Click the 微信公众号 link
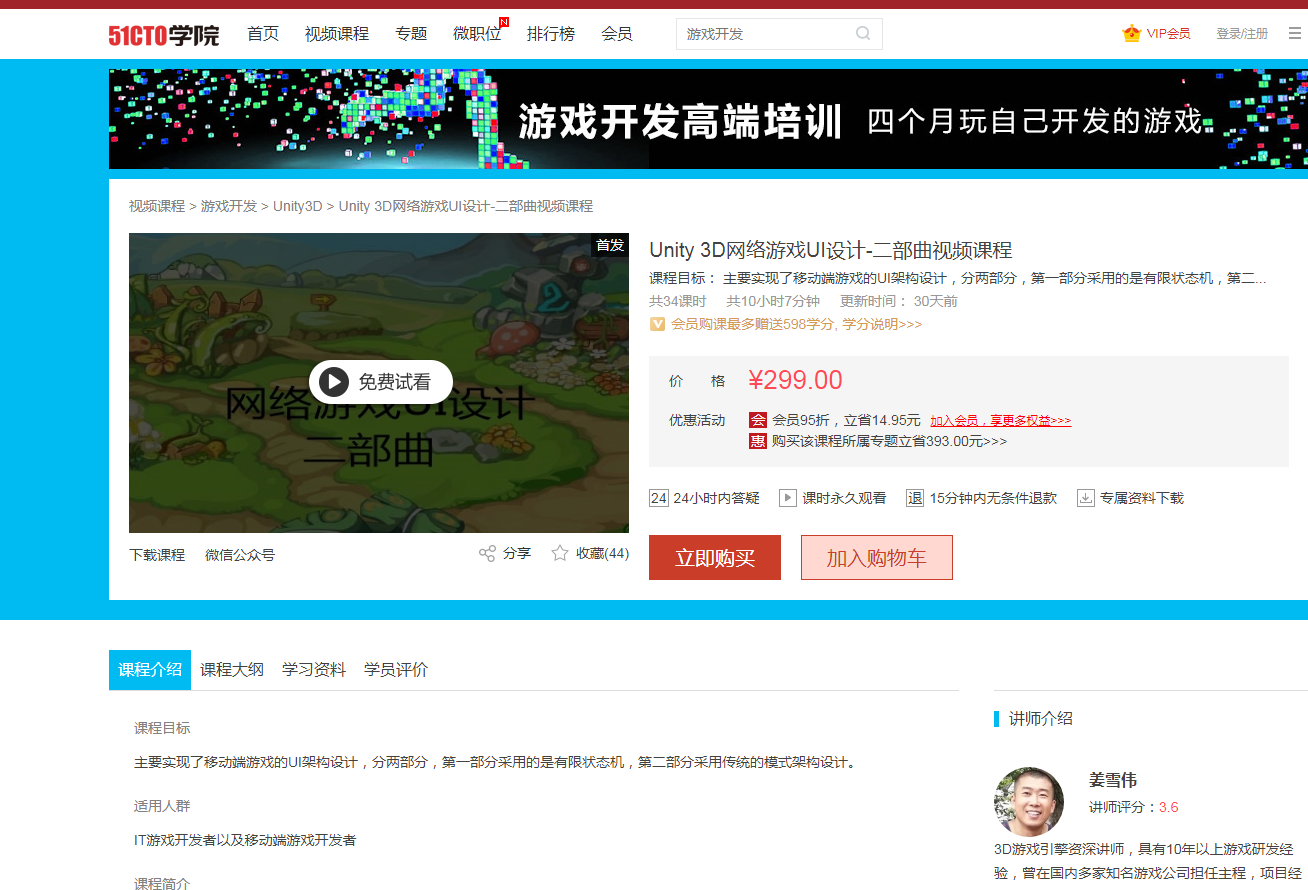This screenshot has width=1308, height=890. 240,555
